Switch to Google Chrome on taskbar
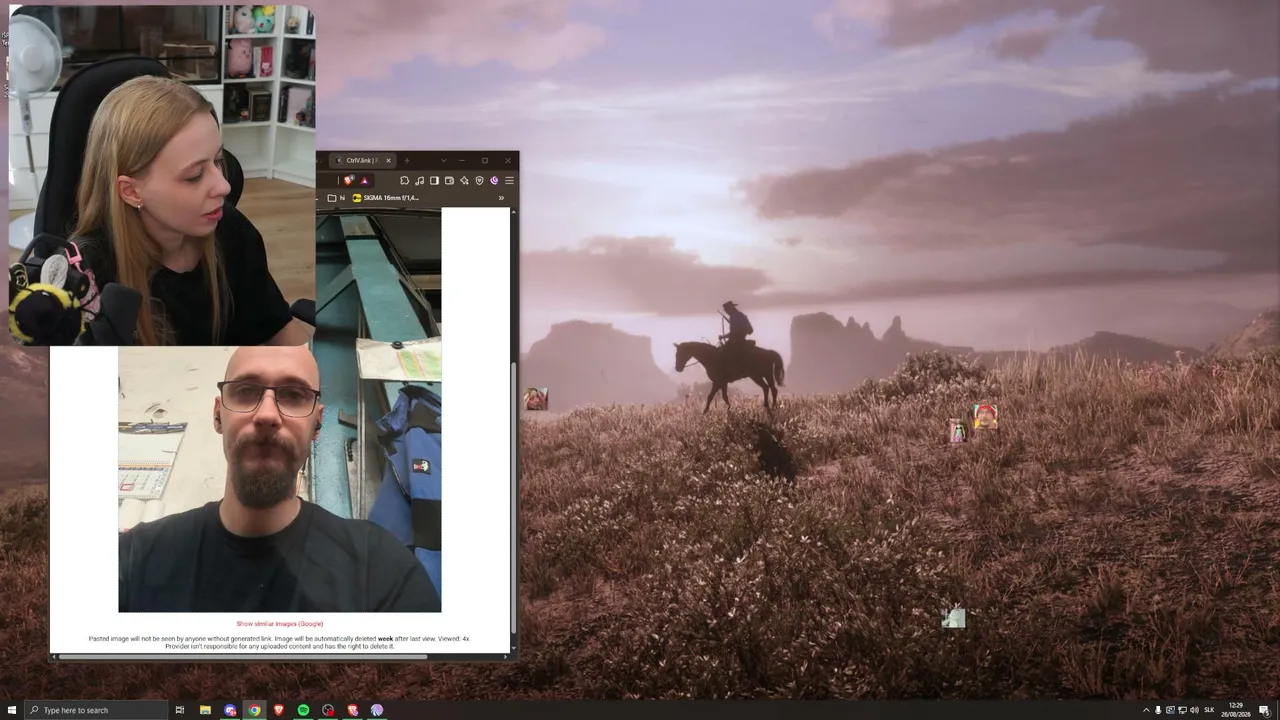Image resolution: width=1280 pixels, height=720 pixels. (255, 710)
